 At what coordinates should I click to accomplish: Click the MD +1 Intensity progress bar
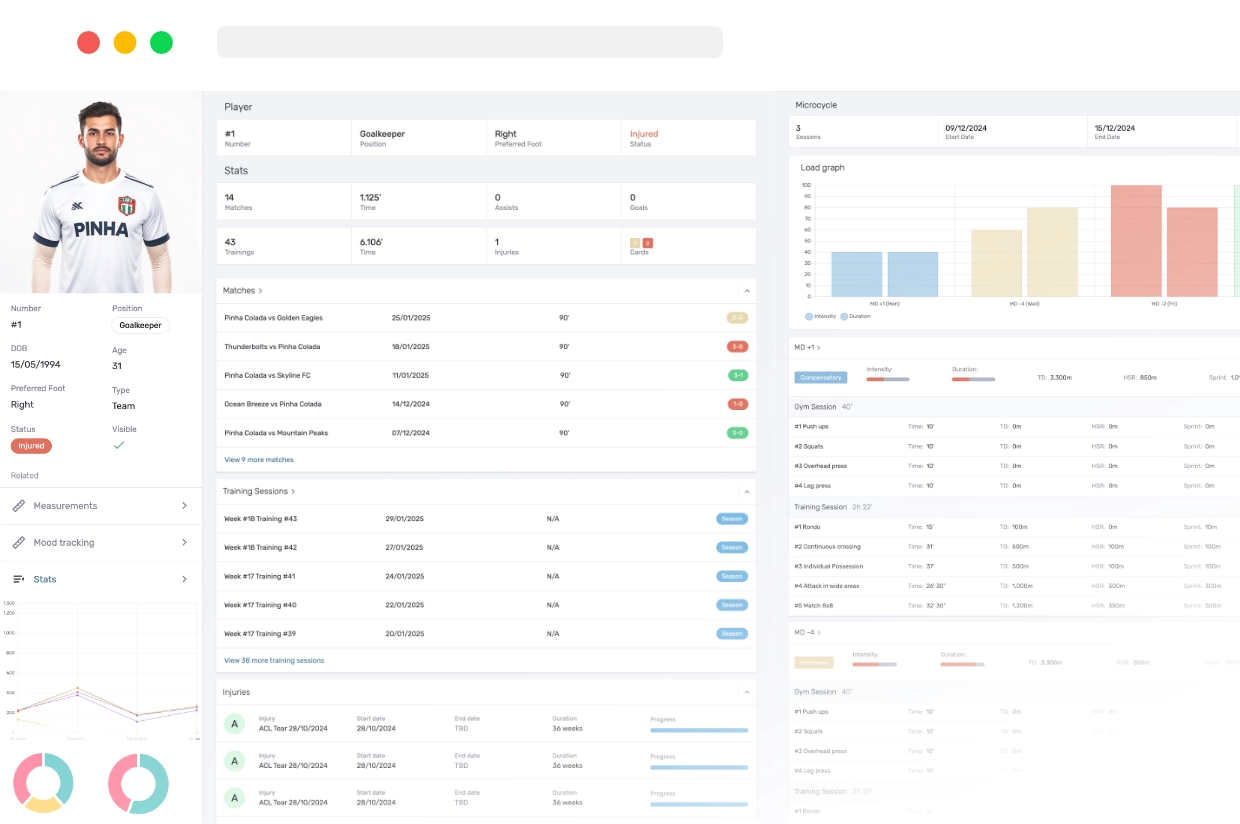point(887,379)
